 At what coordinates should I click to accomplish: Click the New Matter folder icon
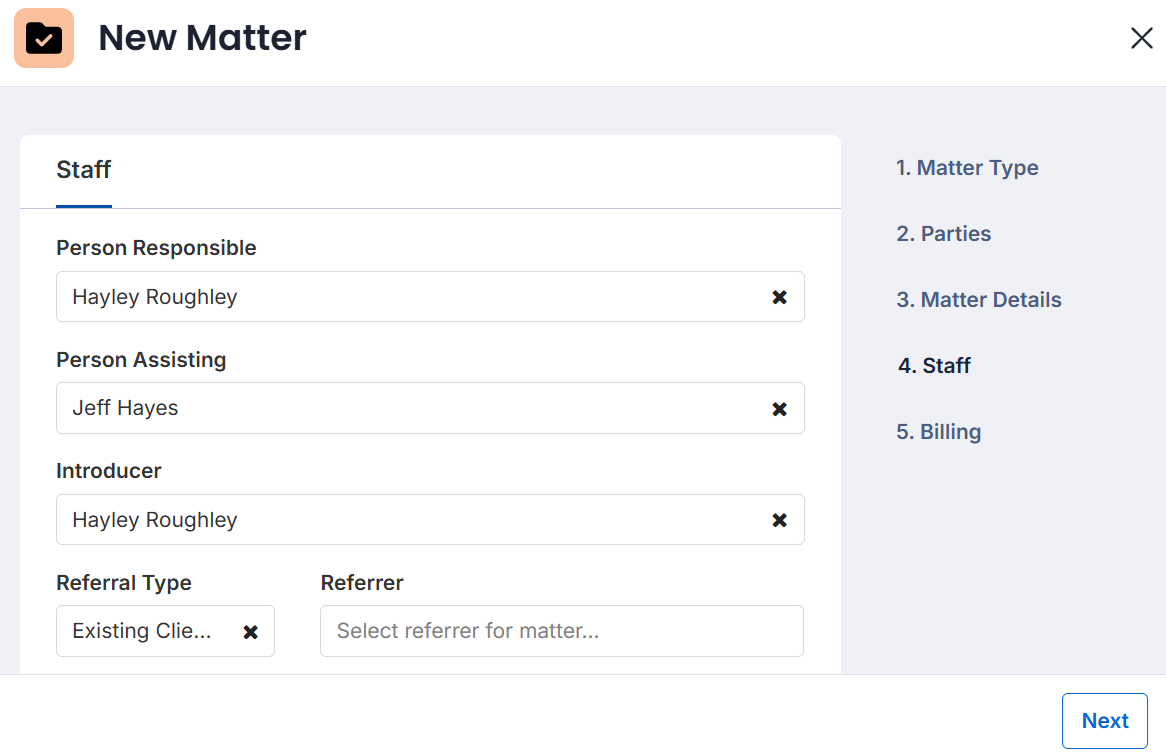click(44, 38)
